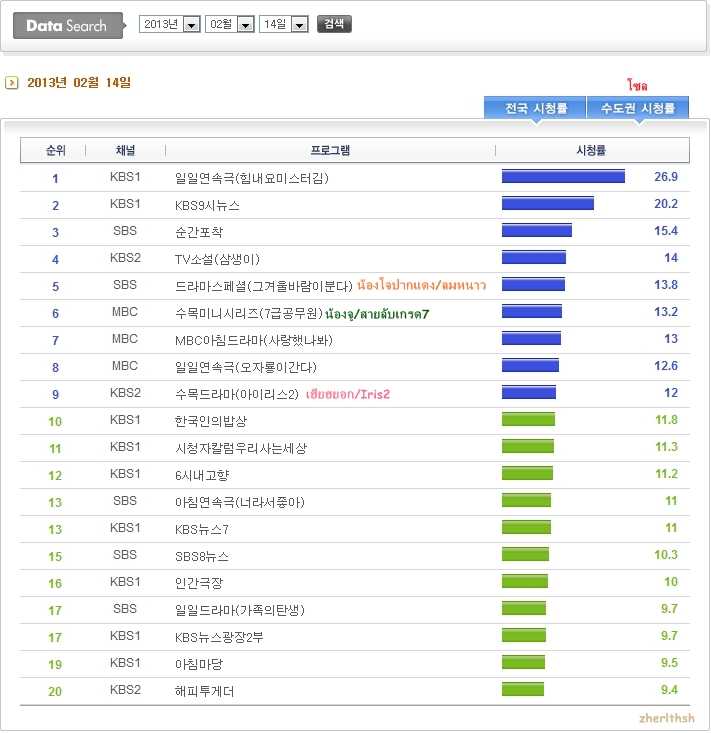Select program 일일연속극(오자룡이간다)
The image size is (711, 733).
click(x=246, y=367)
